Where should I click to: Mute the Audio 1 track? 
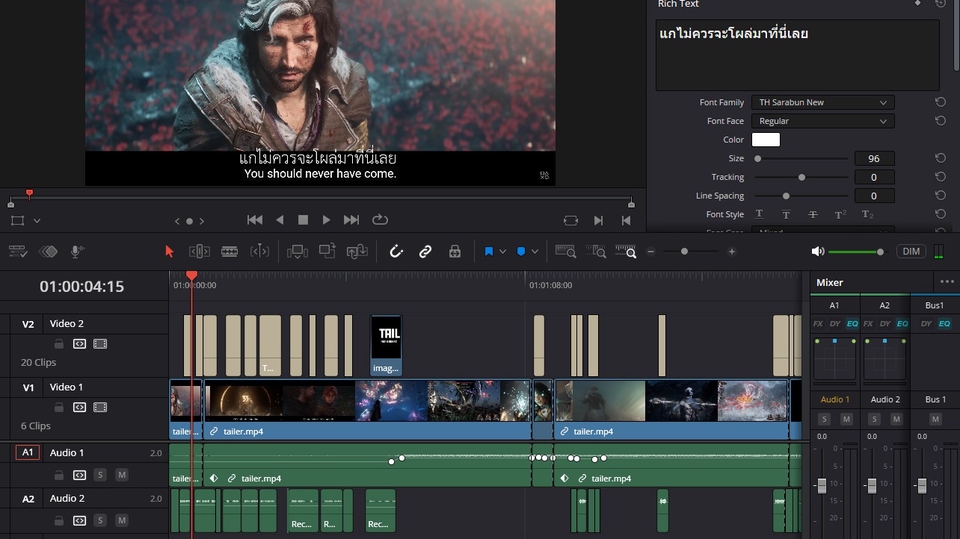pos(121,475)
